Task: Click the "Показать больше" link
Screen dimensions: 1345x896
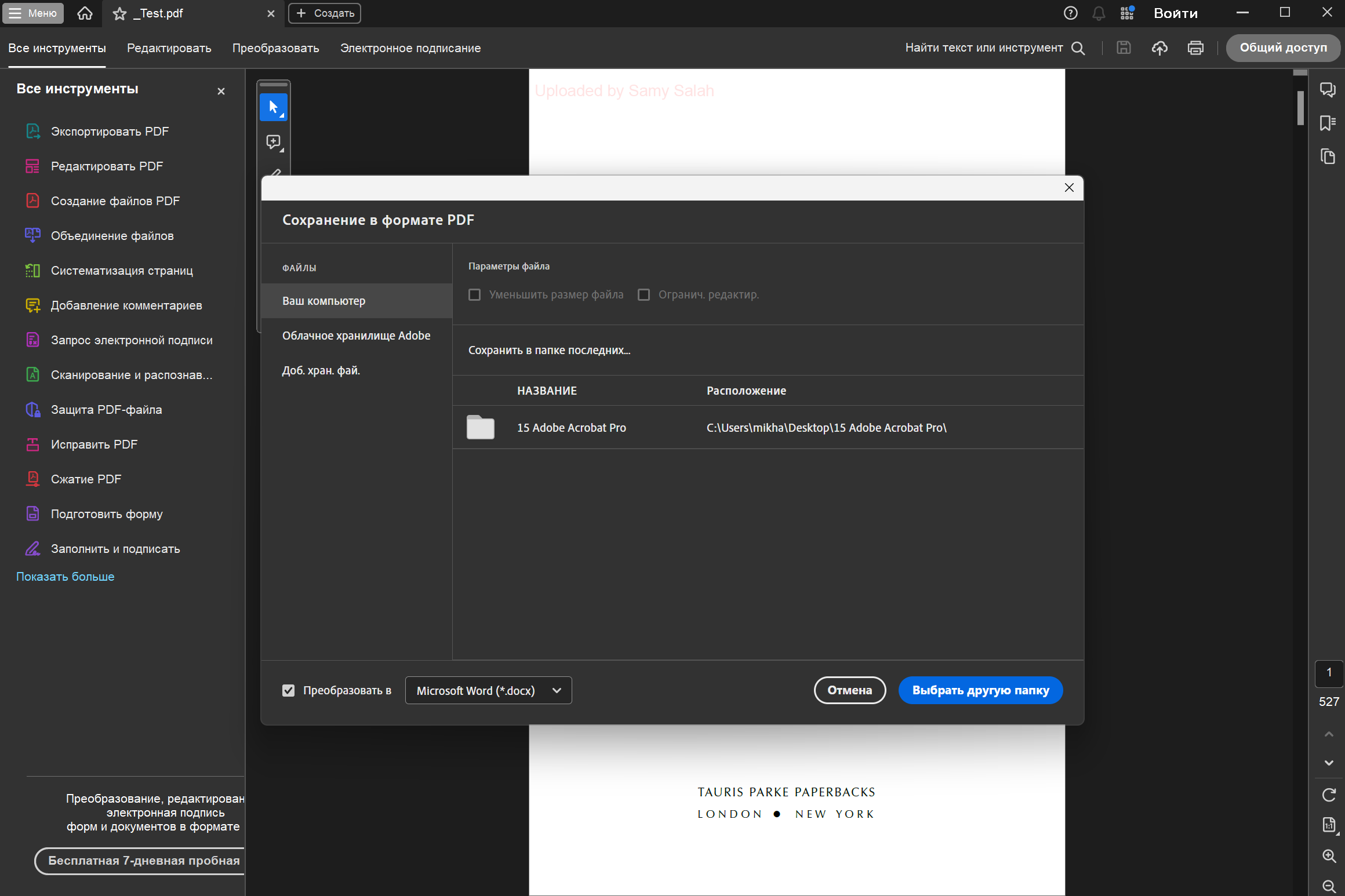Action: pos(65,577)
